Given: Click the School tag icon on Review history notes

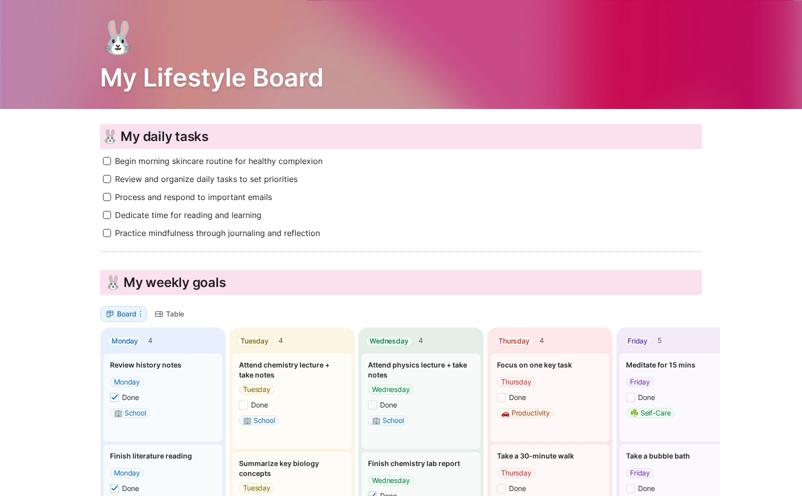Looking at the screenshot, I should pos(118,413).
